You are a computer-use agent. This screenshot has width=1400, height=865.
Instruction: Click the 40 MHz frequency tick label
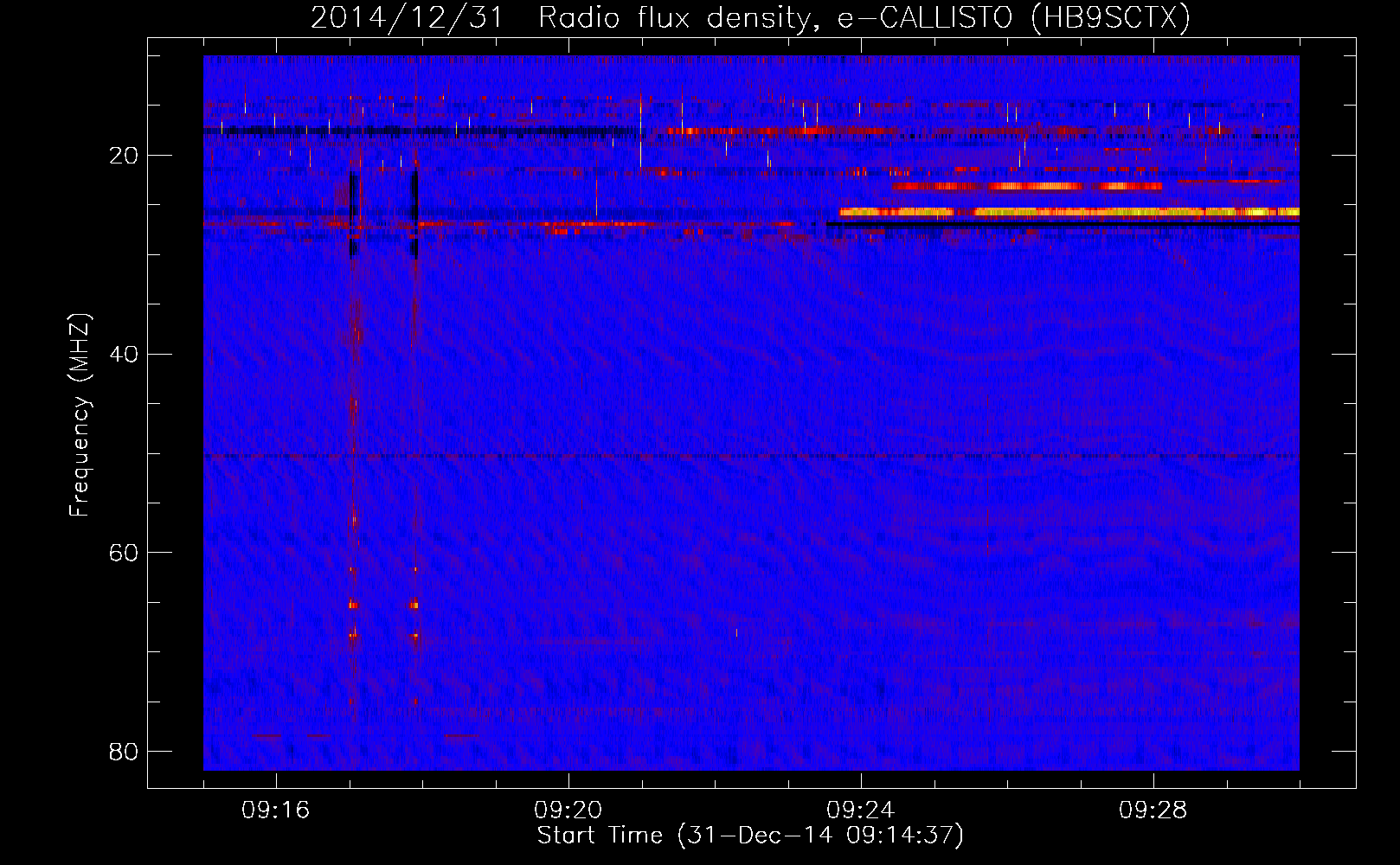pos(124,354)
